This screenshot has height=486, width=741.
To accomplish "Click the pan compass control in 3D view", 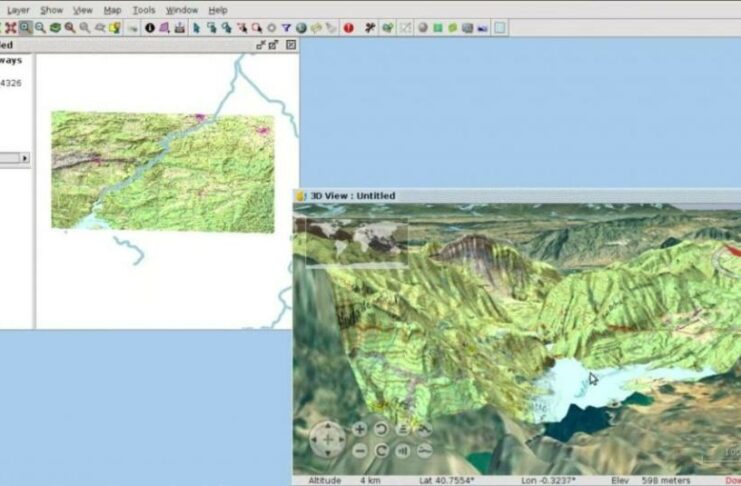I will 326,439.
